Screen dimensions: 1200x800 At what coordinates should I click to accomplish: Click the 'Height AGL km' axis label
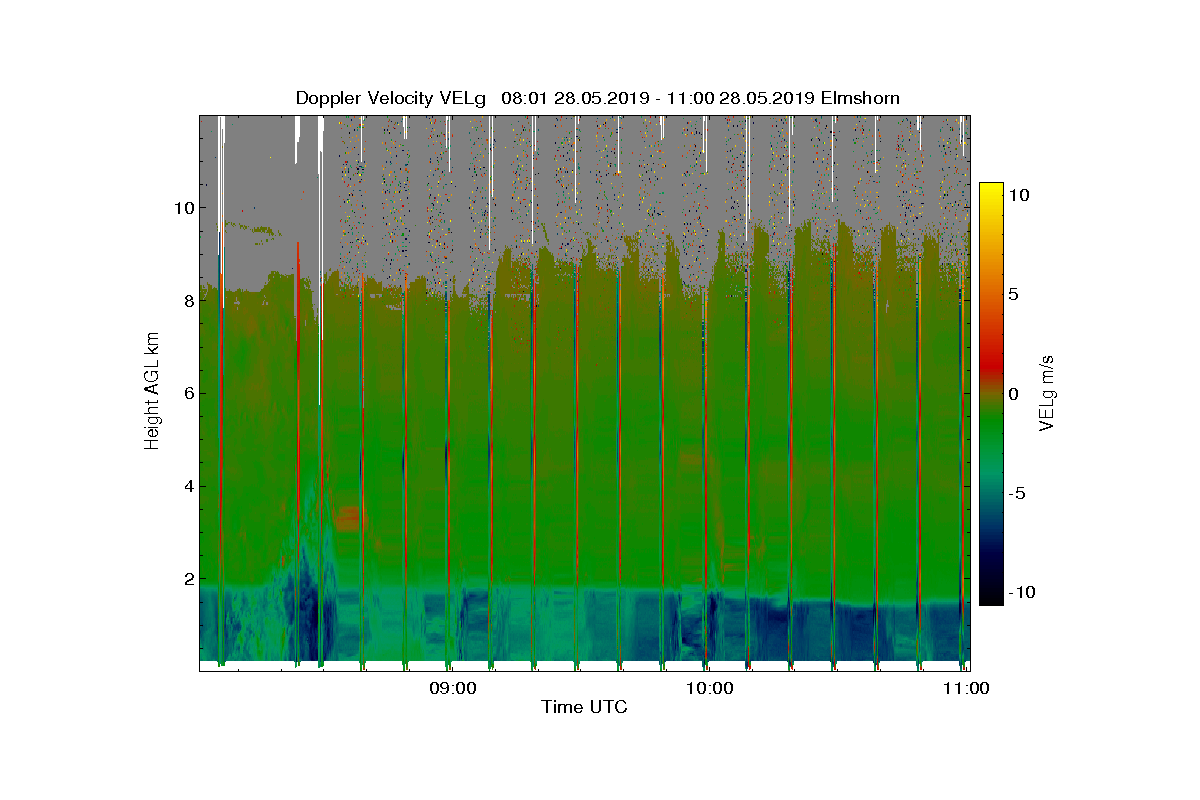(x=152, y=393)
